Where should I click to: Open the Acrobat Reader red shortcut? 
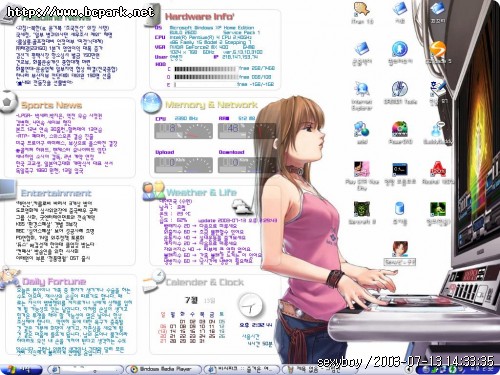(438, 170)
